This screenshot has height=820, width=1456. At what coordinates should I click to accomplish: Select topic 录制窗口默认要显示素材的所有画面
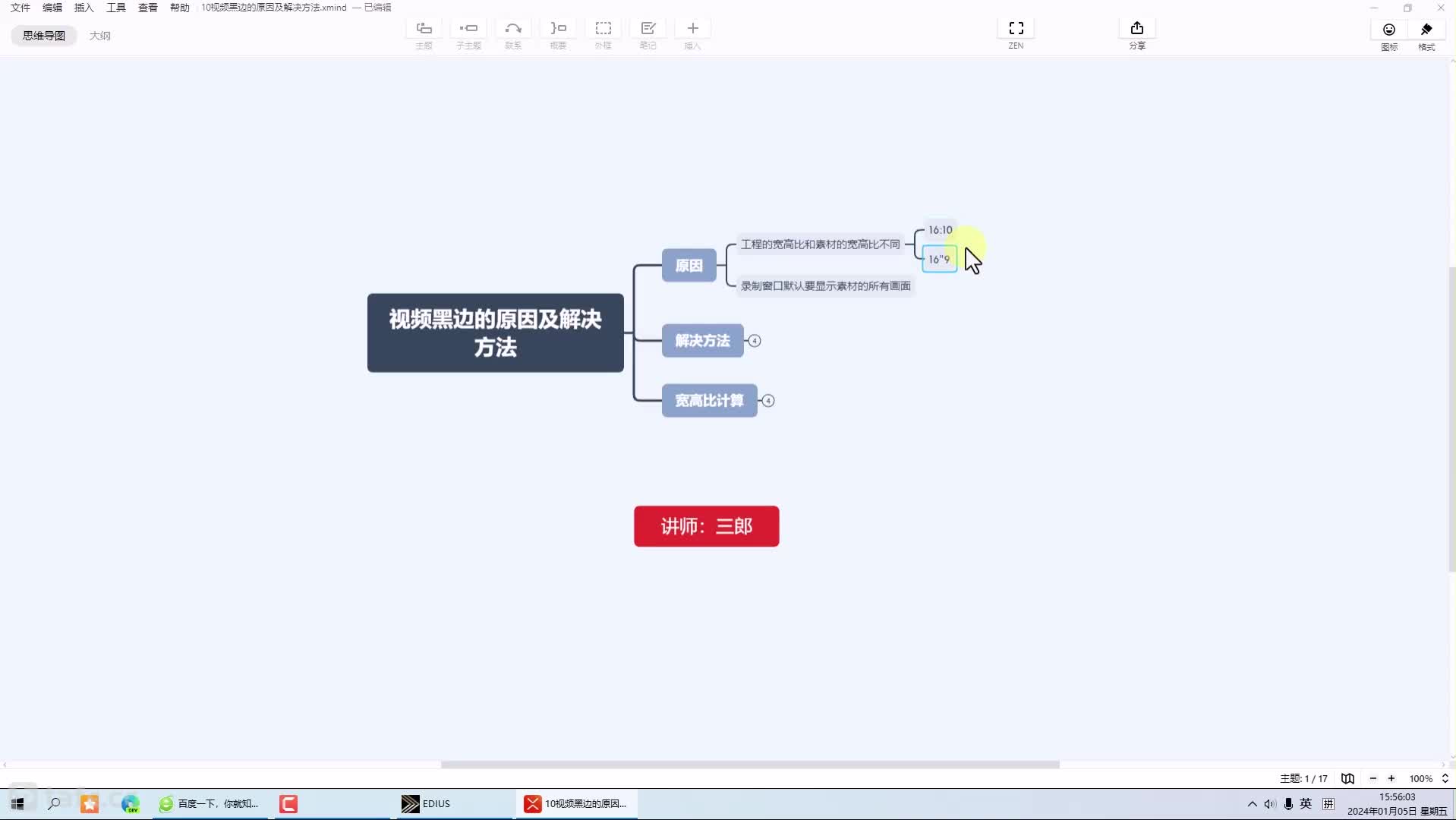[x=825, y=286]
